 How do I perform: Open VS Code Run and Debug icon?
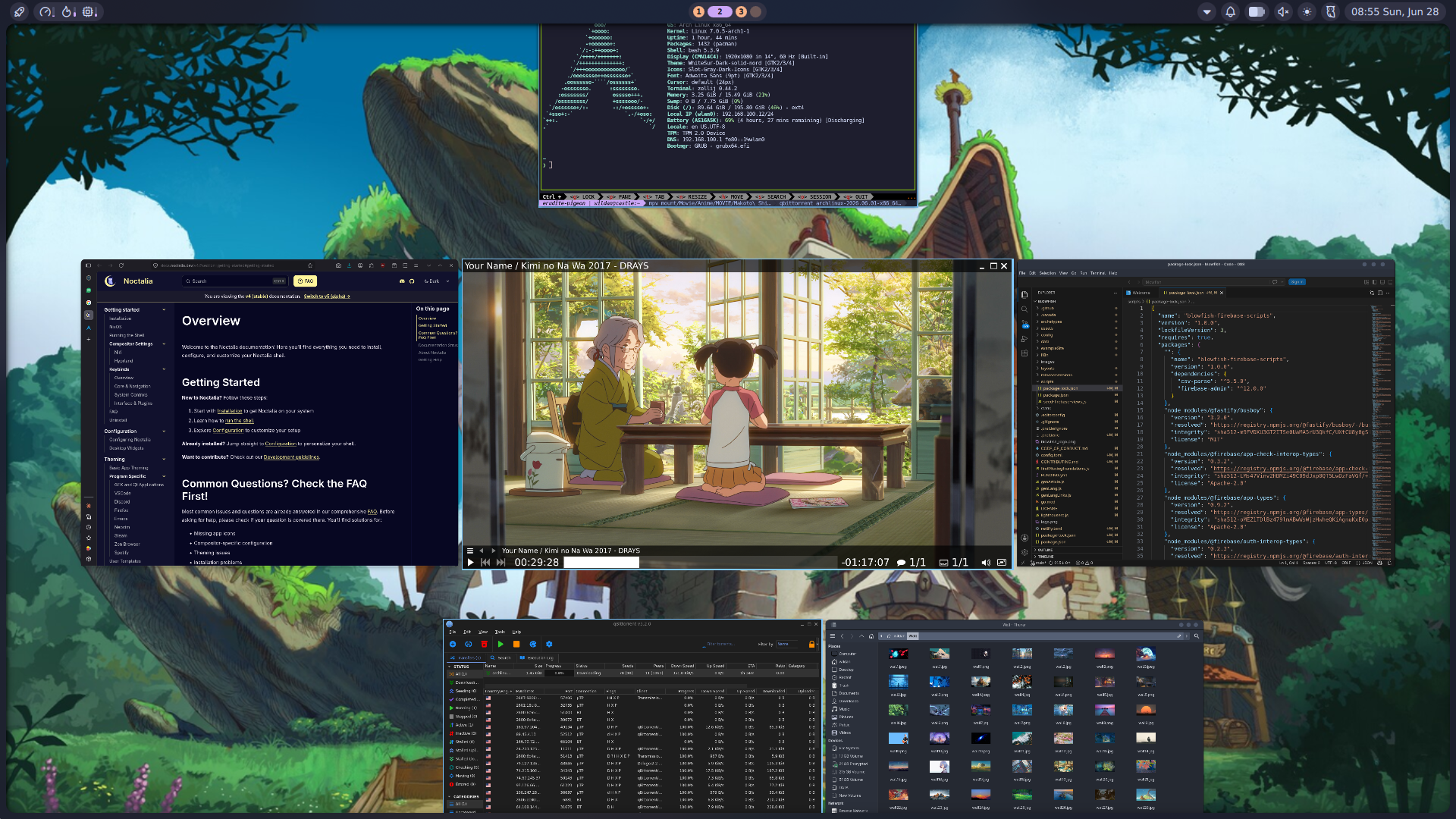point(1025,339)
